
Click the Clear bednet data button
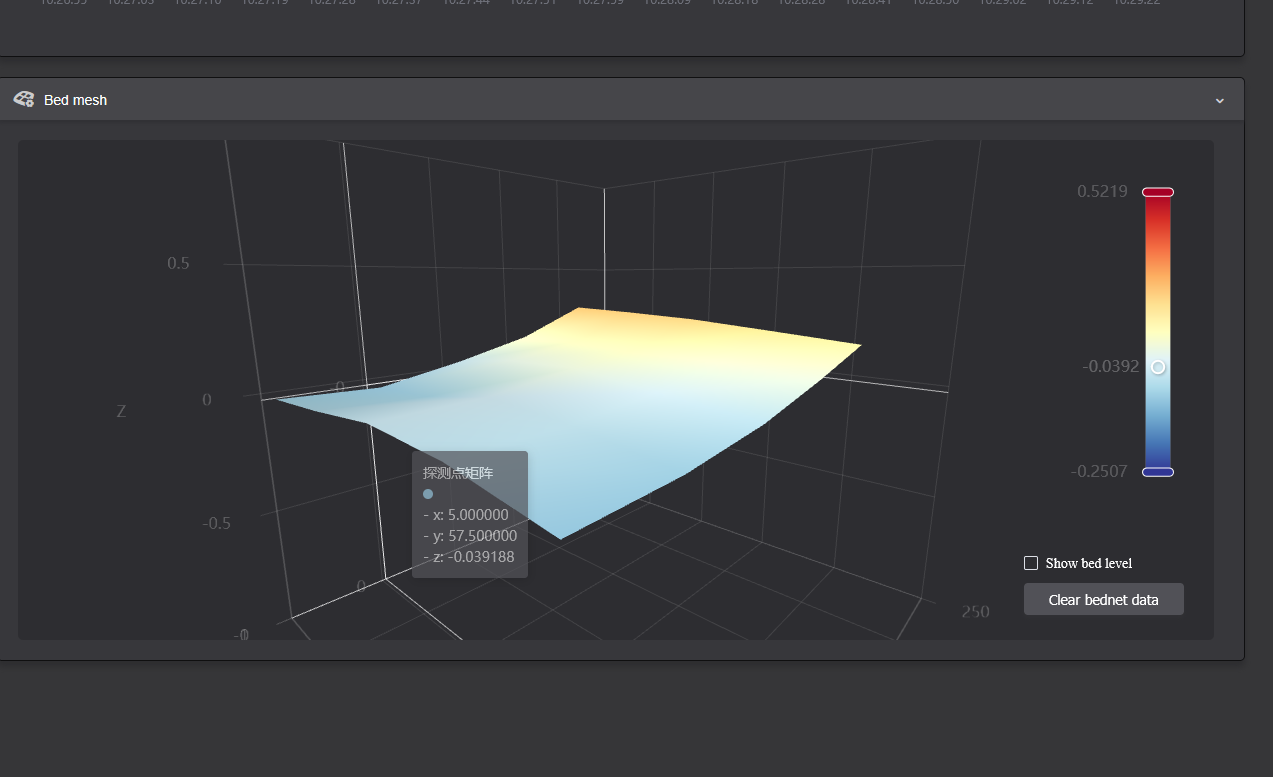point(1103,599)
